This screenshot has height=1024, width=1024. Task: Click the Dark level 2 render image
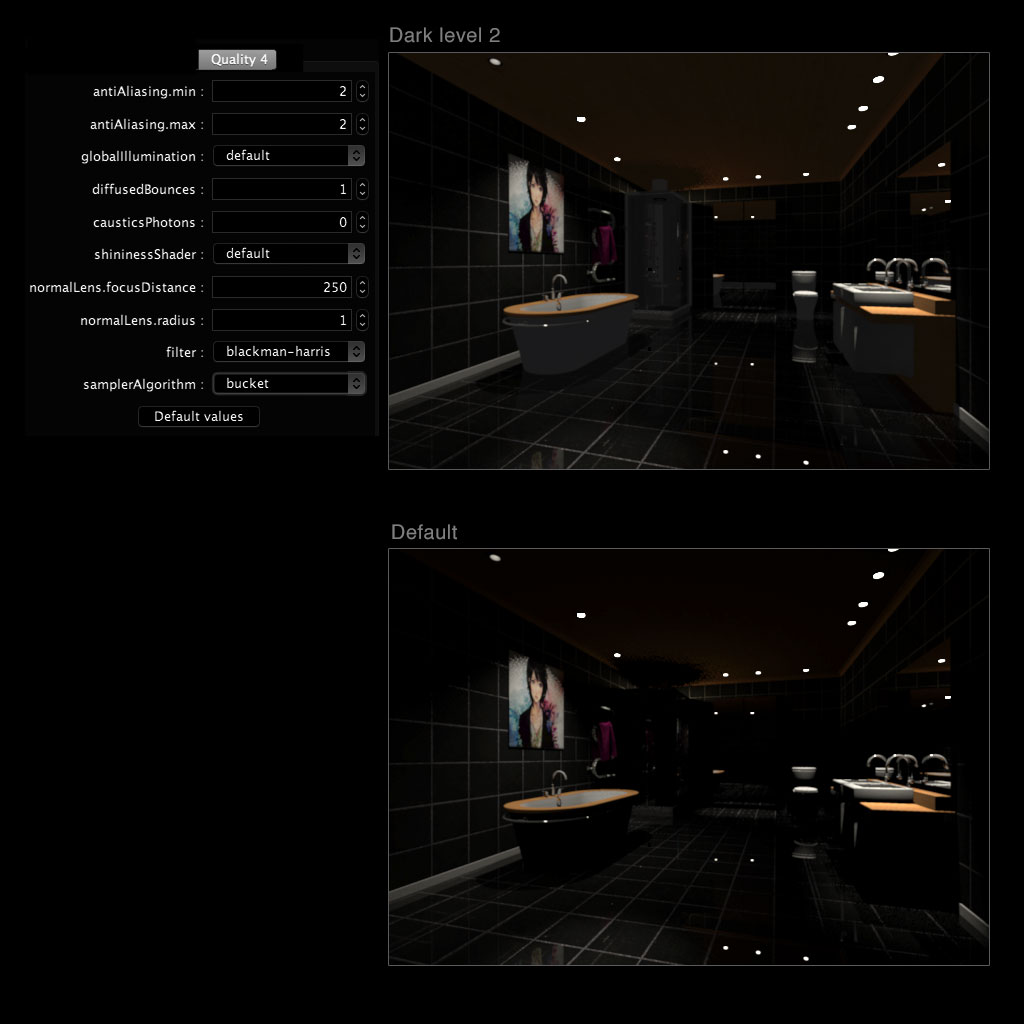point(688,261)
